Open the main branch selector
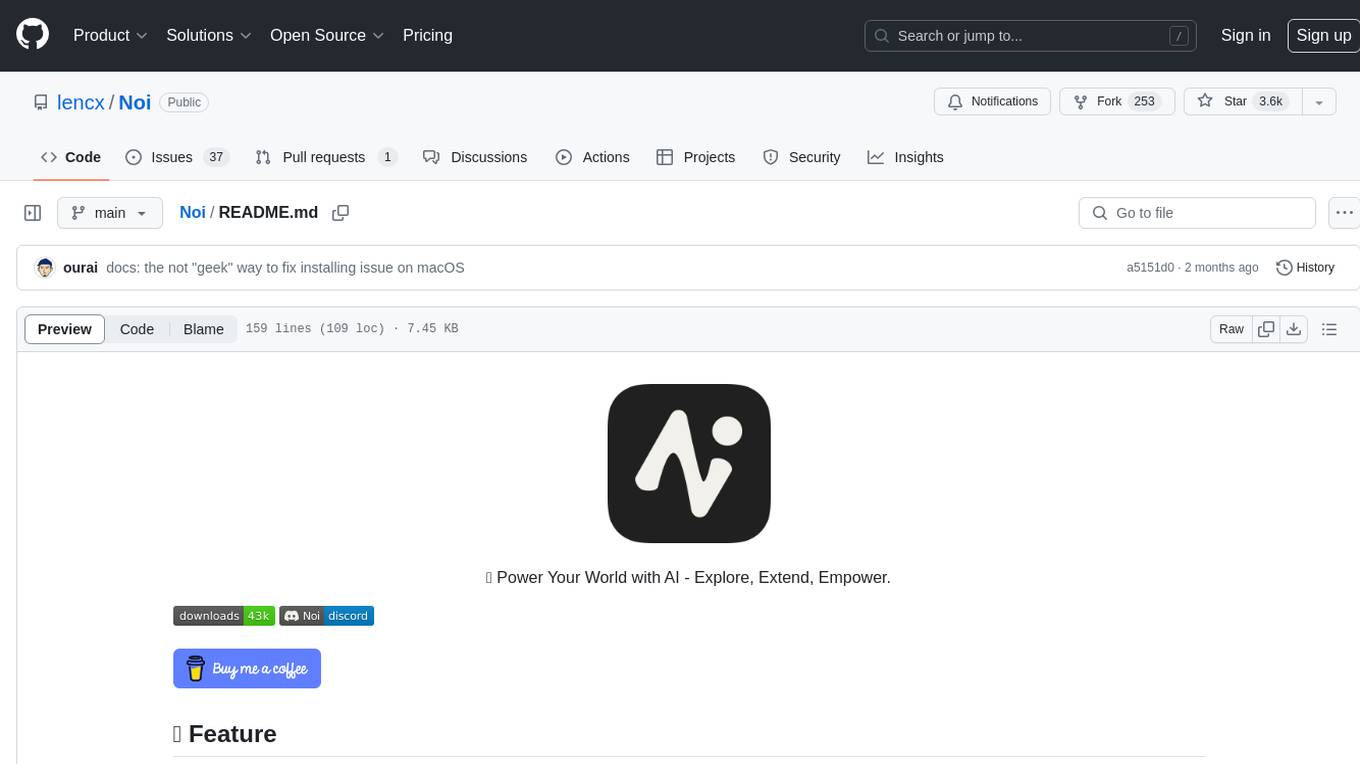The width and height of the screenshot is (1360, 764). tap(110, 213)
